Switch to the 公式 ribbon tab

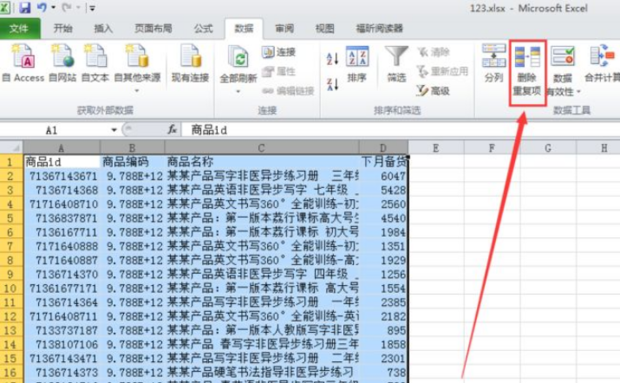(203, 28)
